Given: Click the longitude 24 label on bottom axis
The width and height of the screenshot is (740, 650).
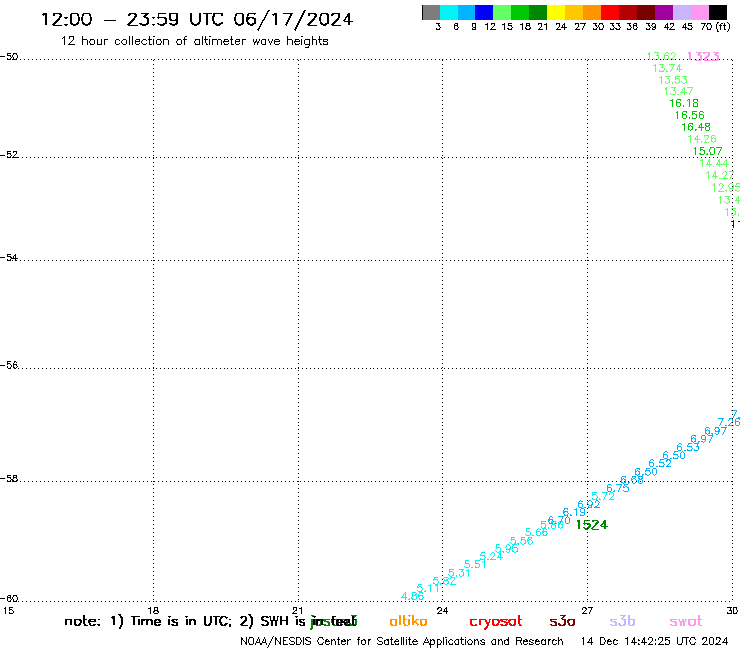Looking at the screenshot, I should 442,610.
